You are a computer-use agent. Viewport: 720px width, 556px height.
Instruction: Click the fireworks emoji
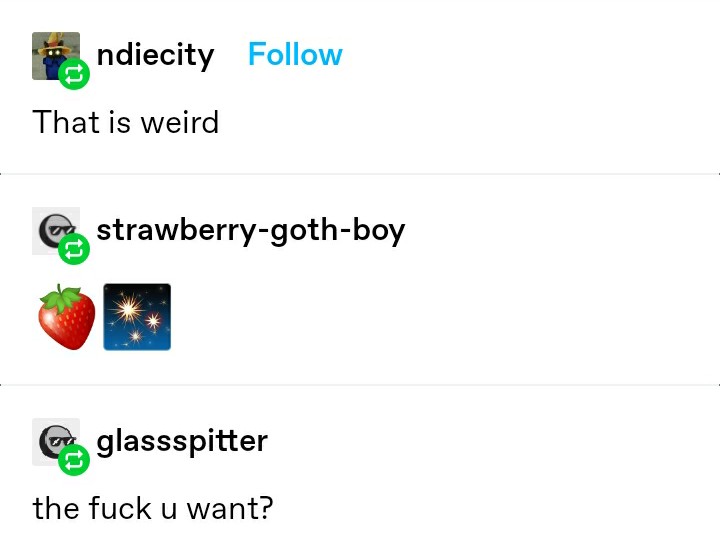(x=137, y=317)
